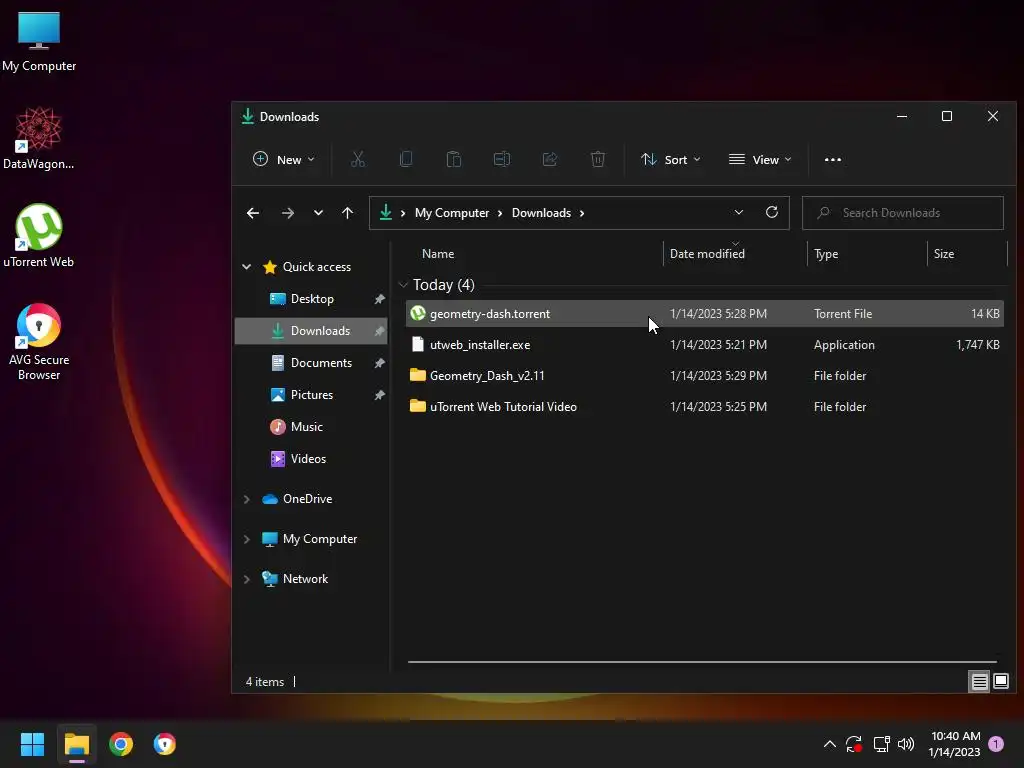Open uTorrent Web desktop shortcut
The image size is (1024, 768).
click(39, 236)
